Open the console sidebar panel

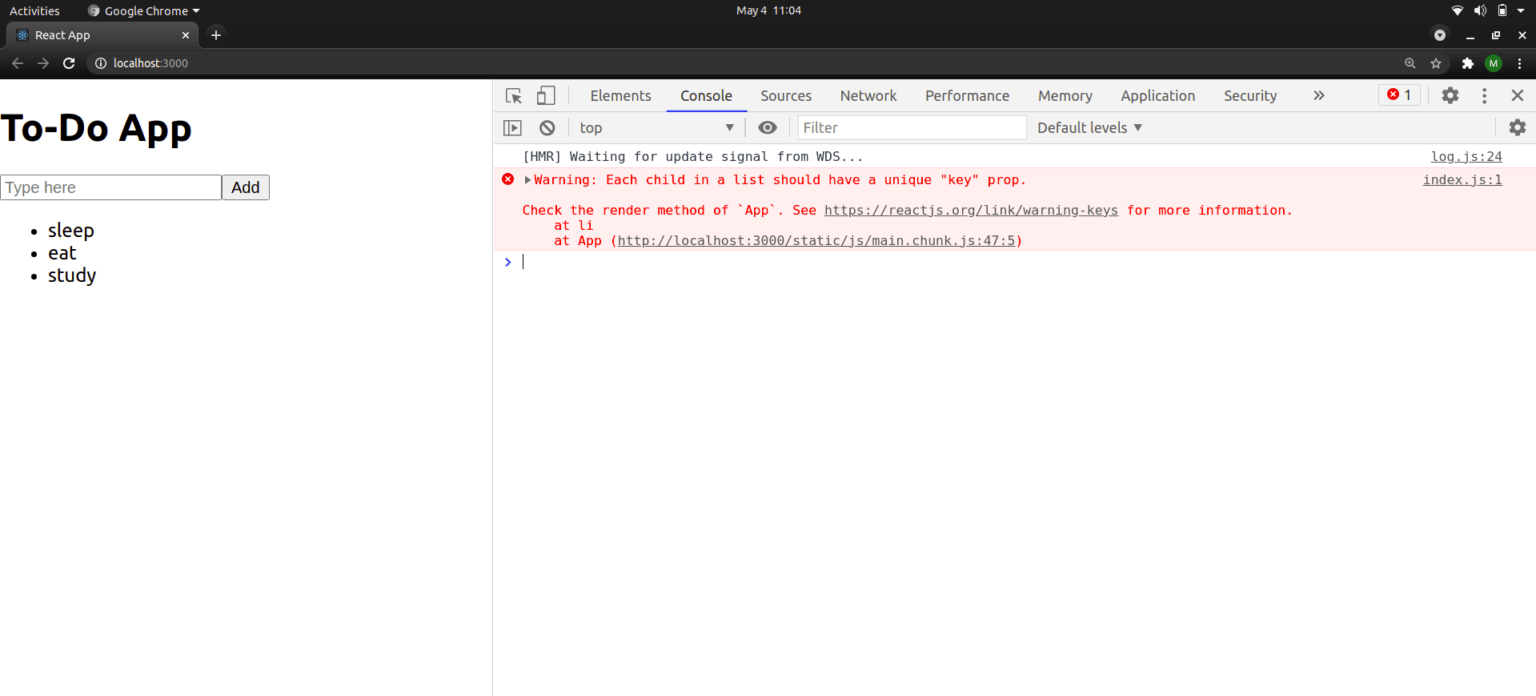click(x=512, y=127)
